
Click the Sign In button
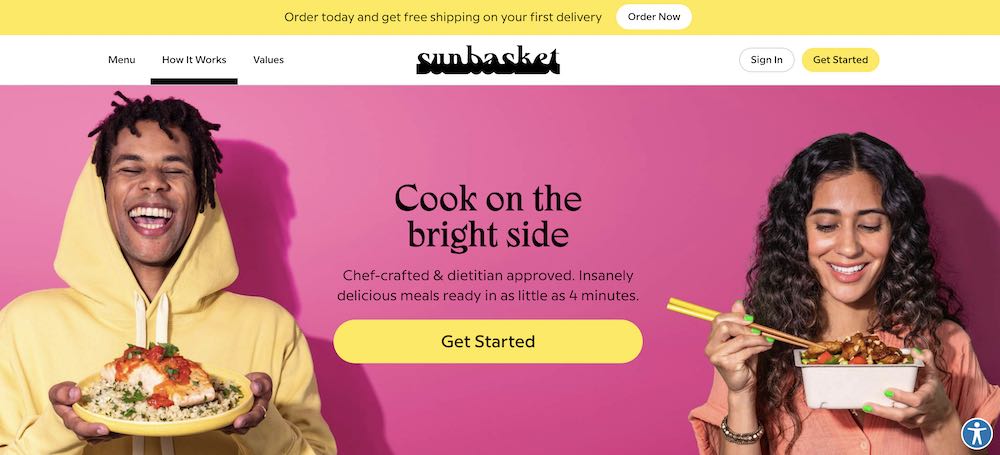pos(767,60)
